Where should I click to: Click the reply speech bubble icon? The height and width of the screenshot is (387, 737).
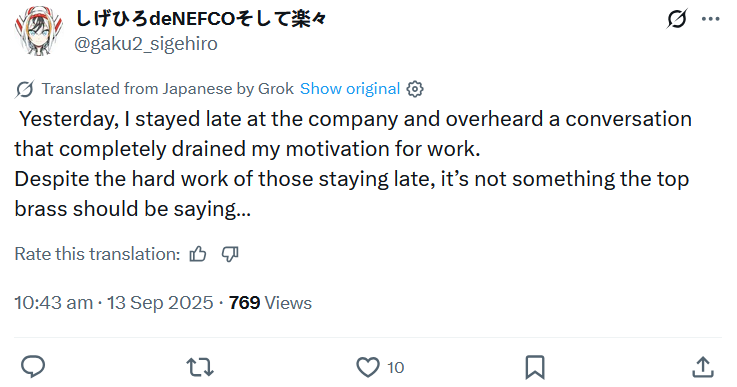33,367
